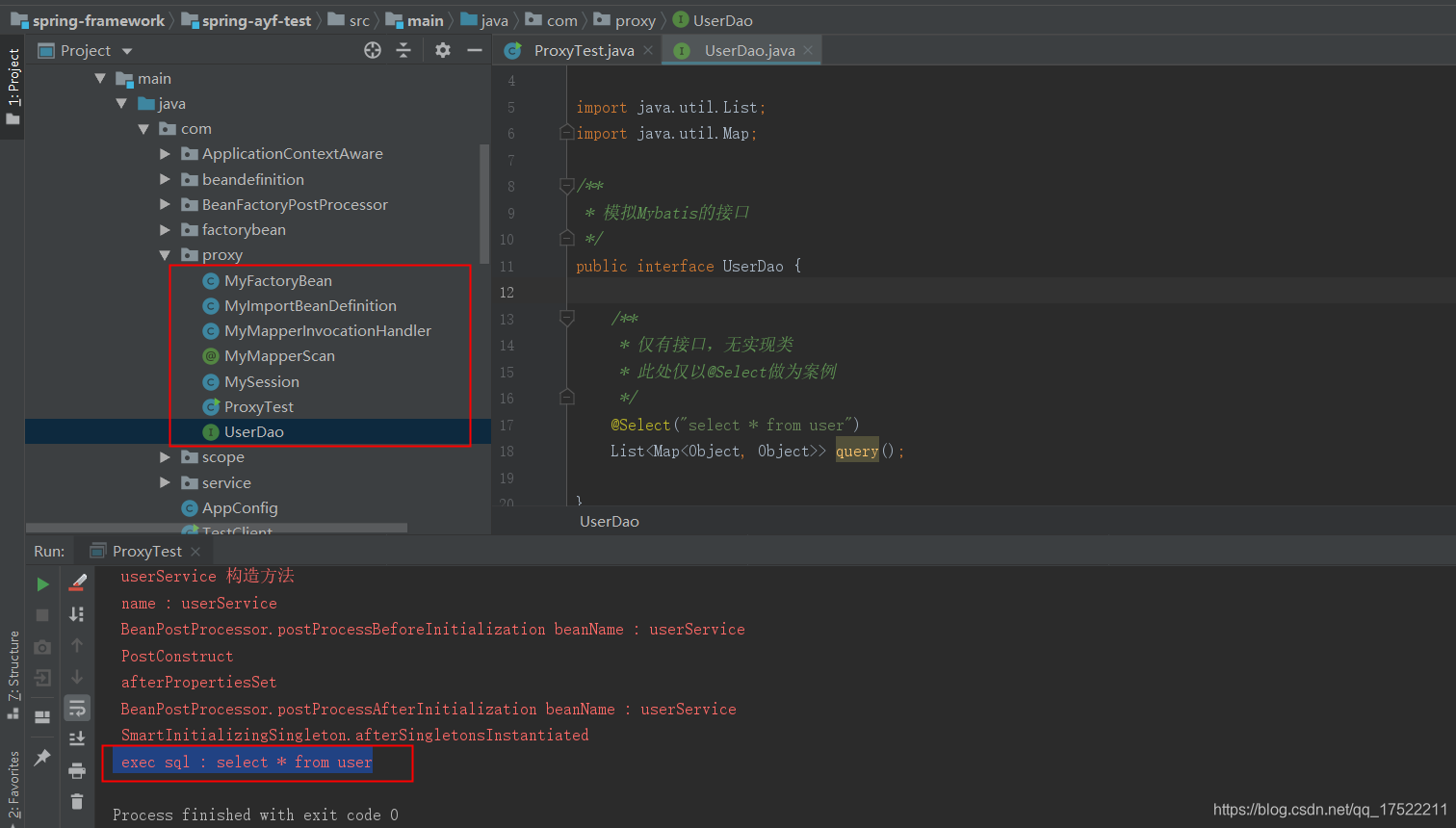Open MyFactoryBean class
This screenshot has height=828, width=1456.
click(277, 280)
